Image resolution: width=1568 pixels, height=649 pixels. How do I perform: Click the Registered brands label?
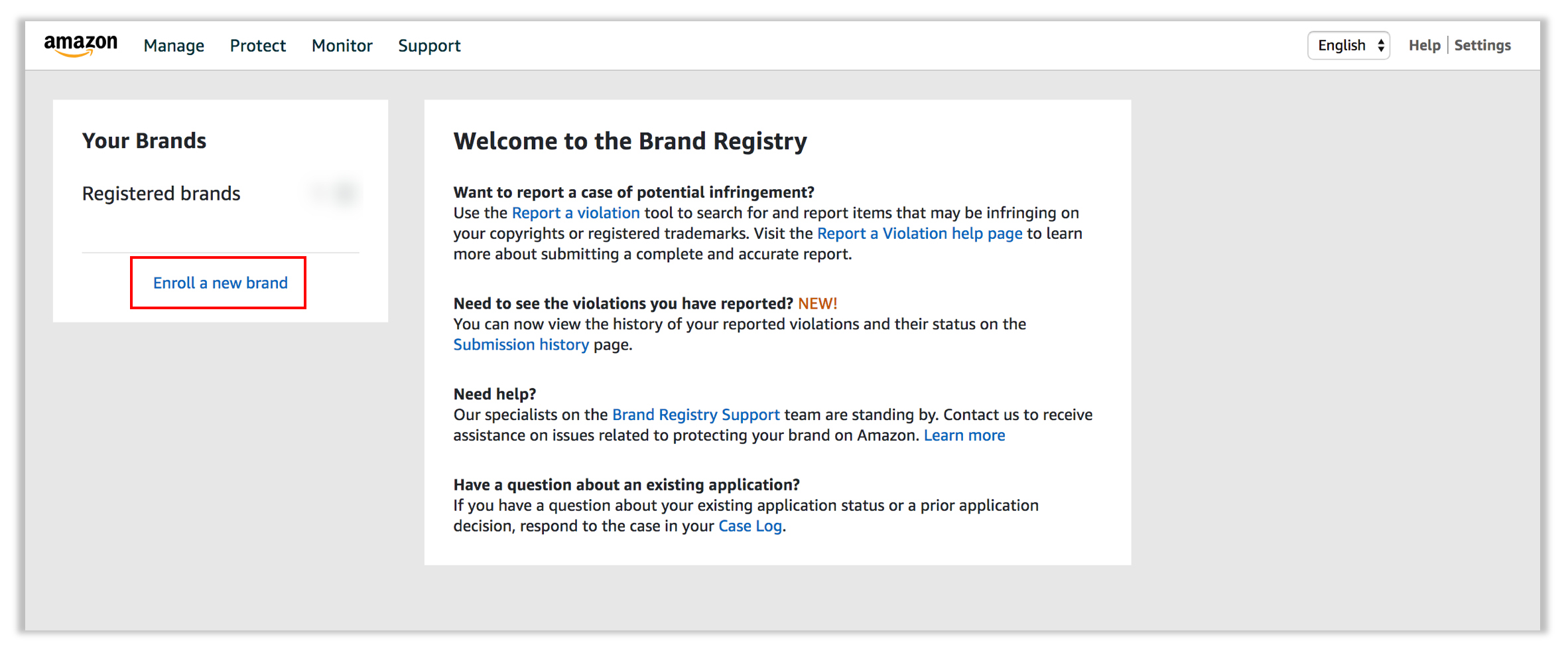point(161,193)
